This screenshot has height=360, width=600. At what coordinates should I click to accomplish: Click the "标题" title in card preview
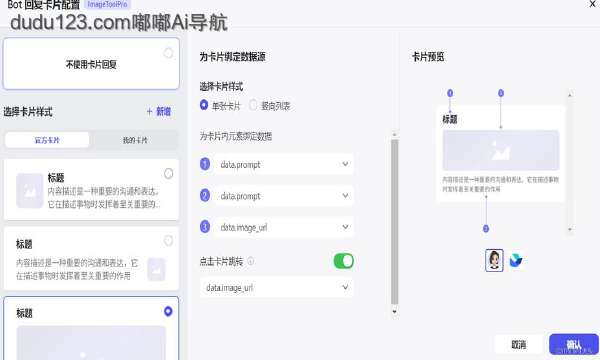(x=450, y=119)
